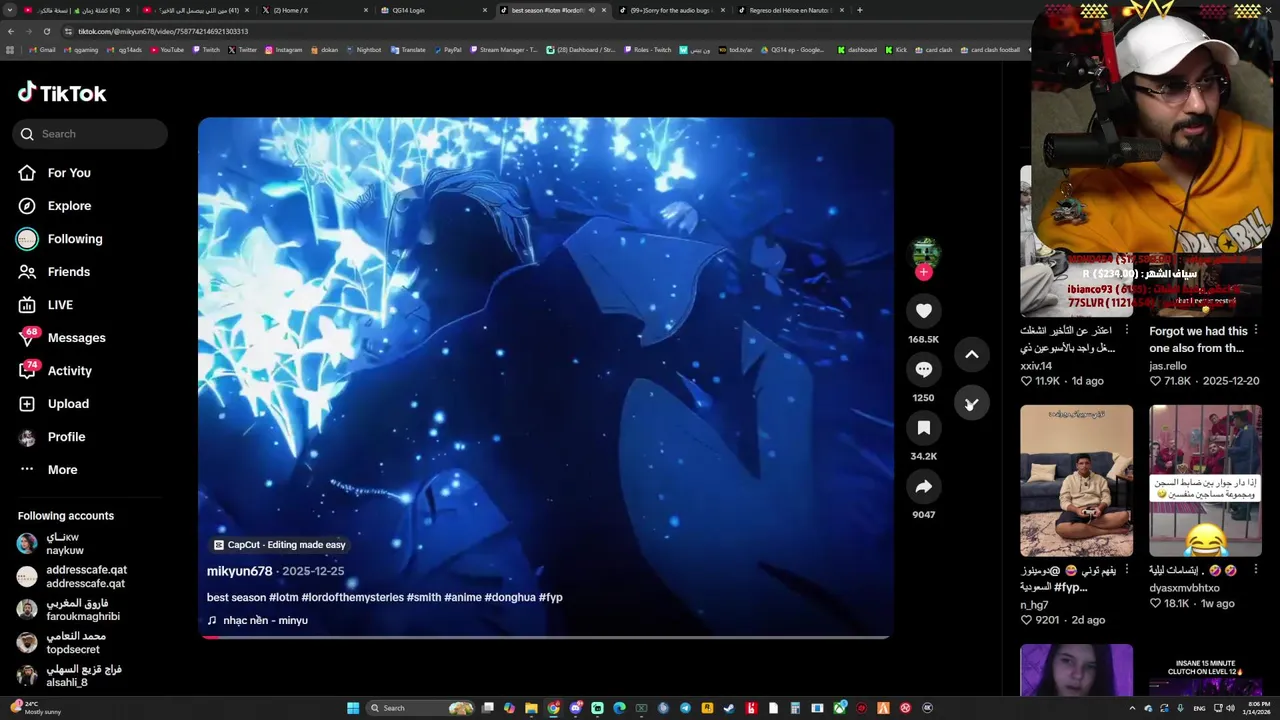Open YouTube bookmark
1280x720 pixels.
tap(167, 50)
